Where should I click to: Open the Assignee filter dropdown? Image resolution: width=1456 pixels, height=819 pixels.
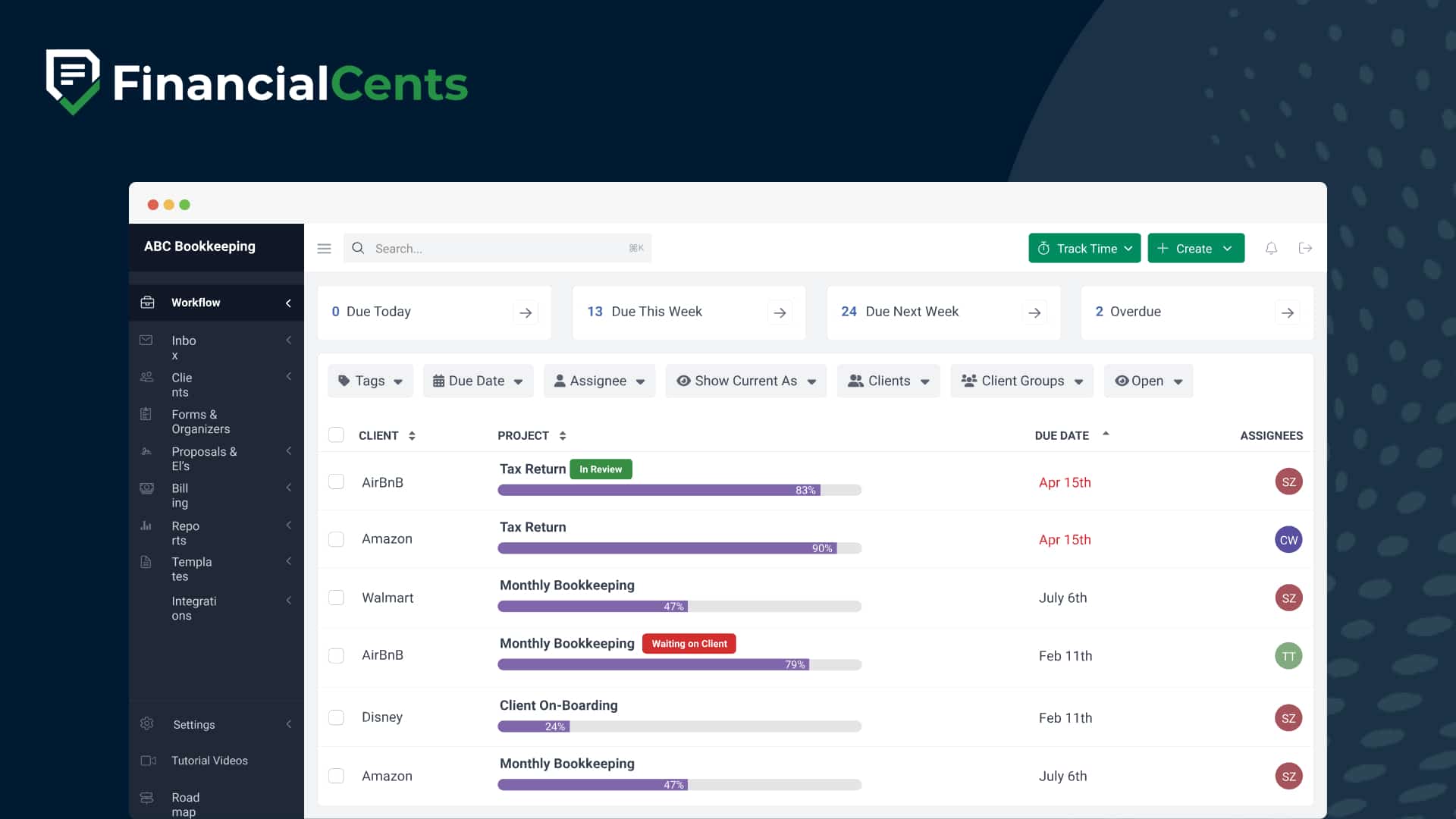[x=599, y=381]
